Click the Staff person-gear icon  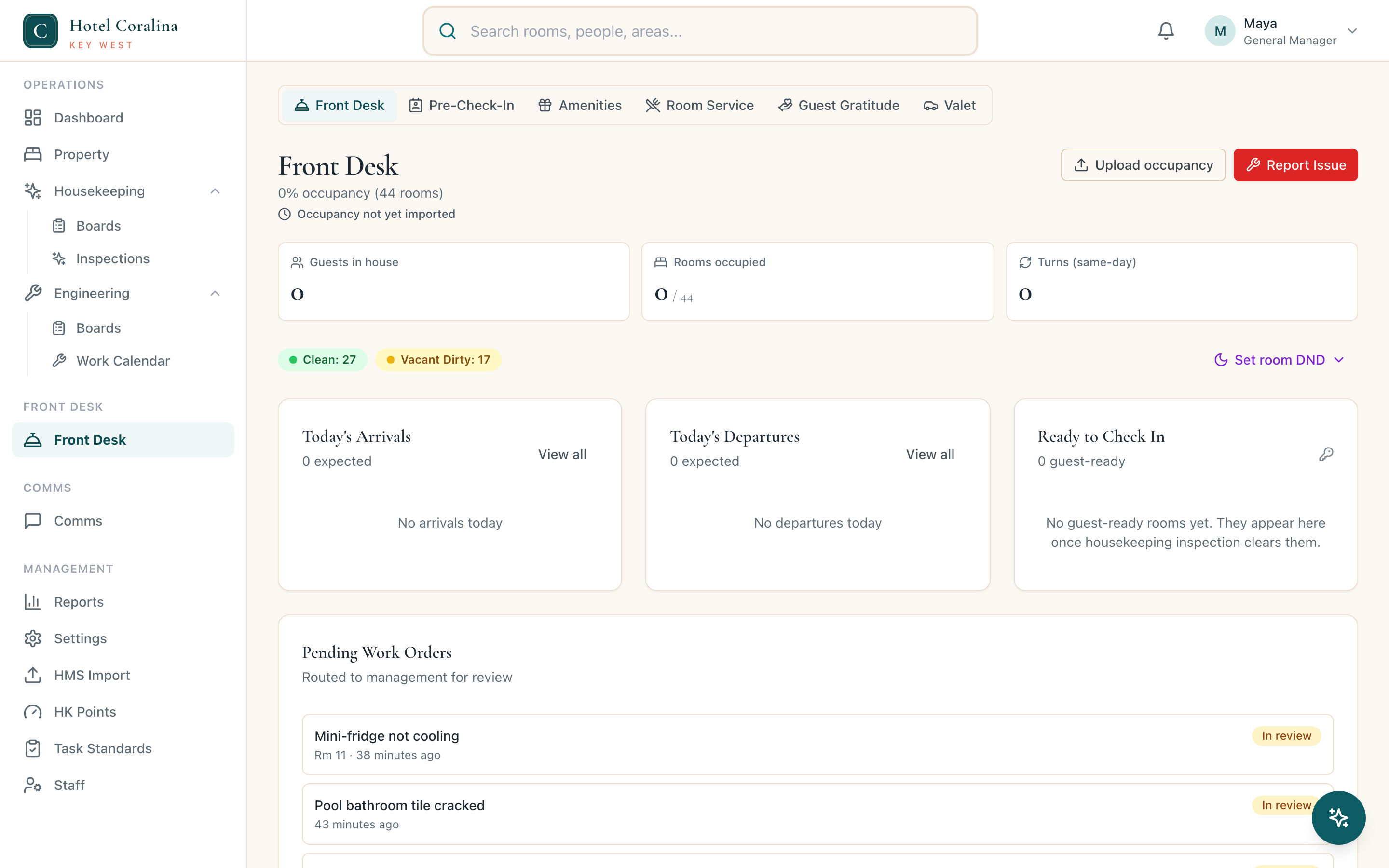pyautogui.click(x=33, y=785)
